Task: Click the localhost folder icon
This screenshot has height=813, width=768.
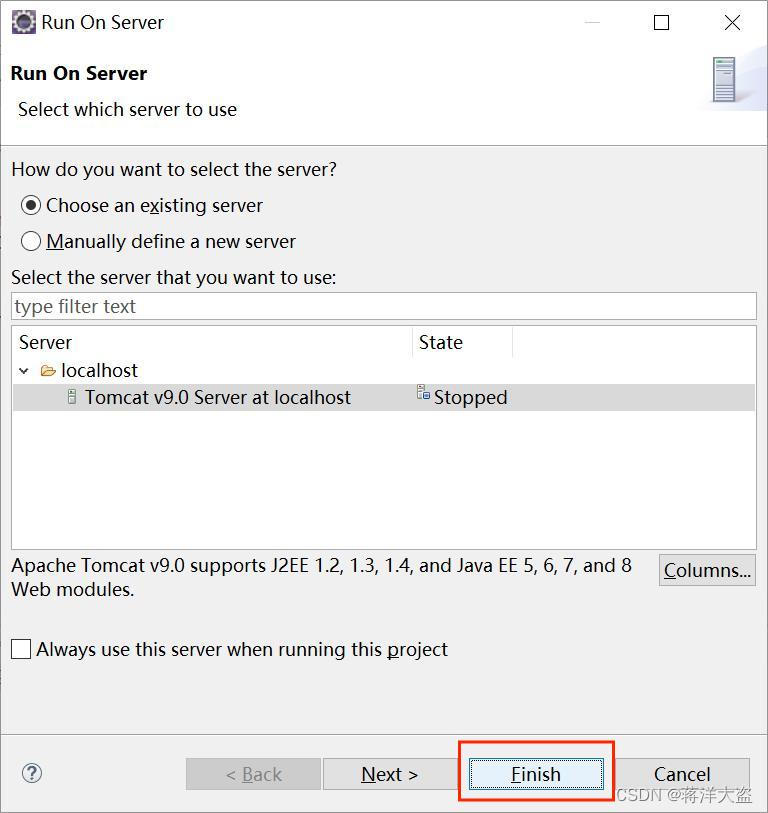Action: click(48, 371)
